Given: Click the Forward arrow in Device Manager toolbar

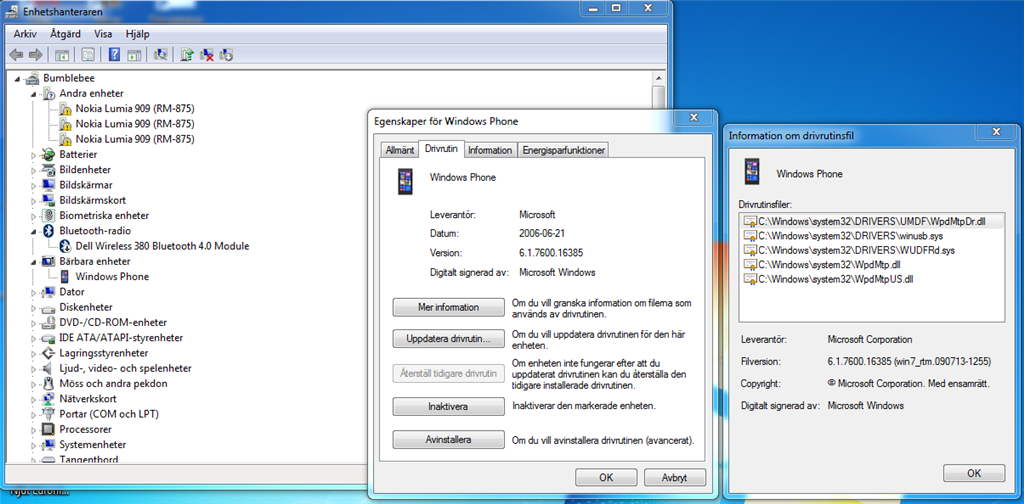Looking at the screenshot, I should 35,55.
